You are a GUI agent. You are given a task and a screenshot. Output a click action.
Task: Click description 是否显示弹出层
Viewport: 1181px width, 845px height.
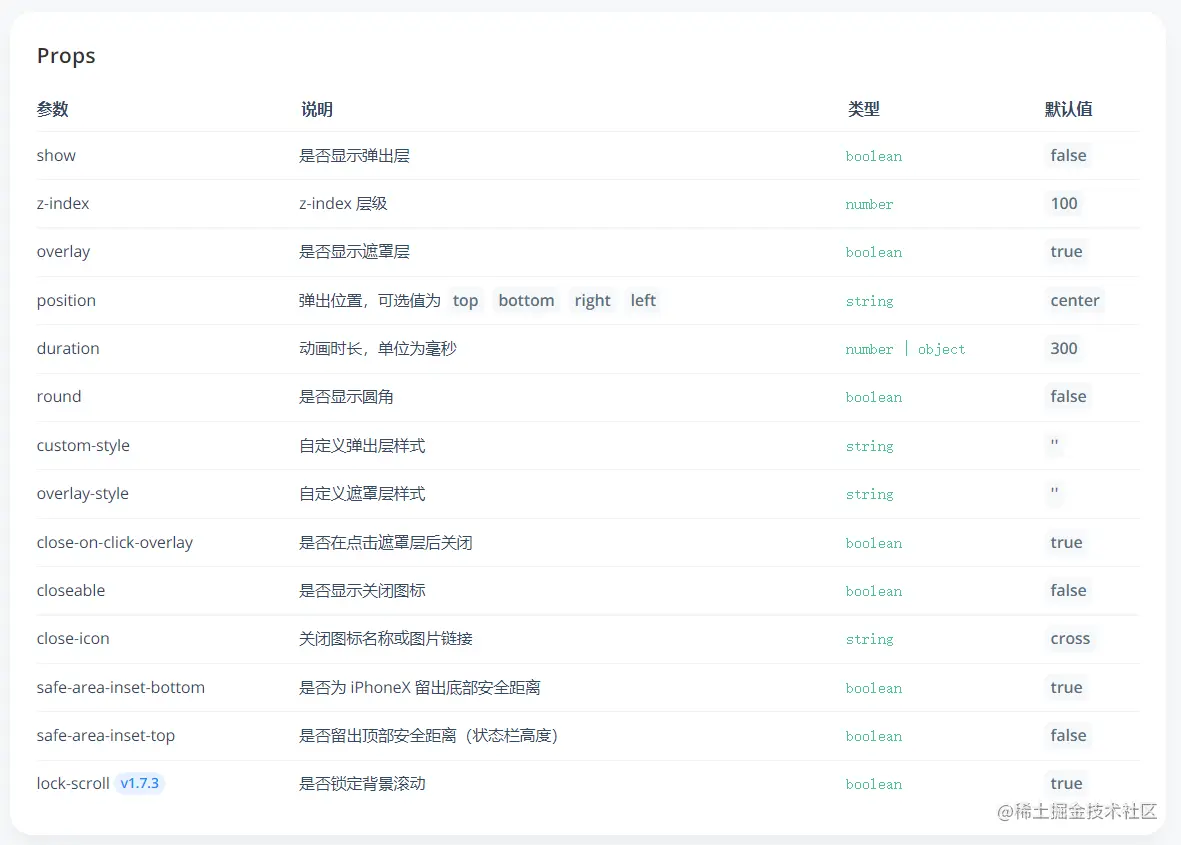point(354,155)
